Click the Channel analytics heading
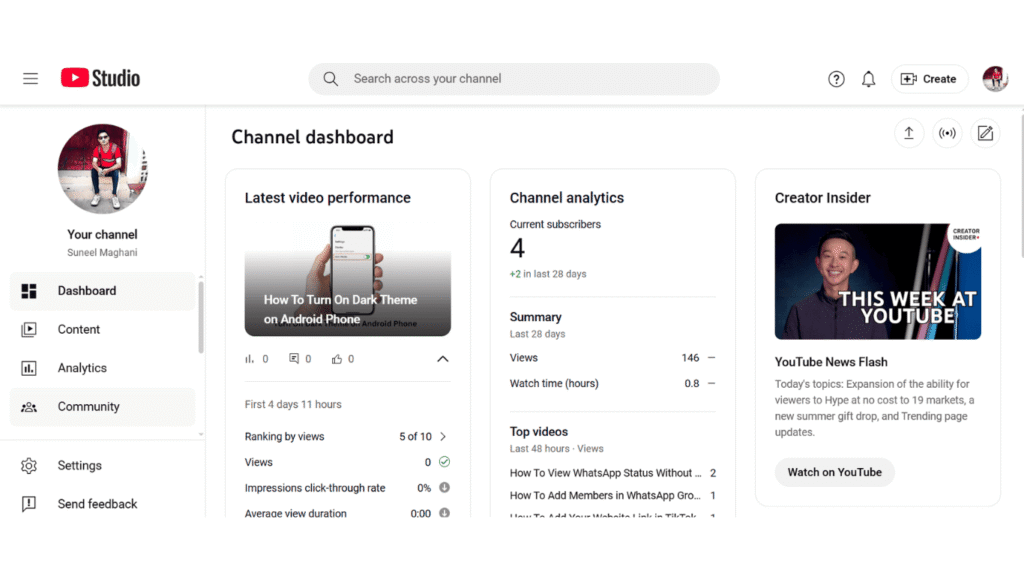Image resolution: width=1024 pixels, height=576 pixels. (567, 198)
